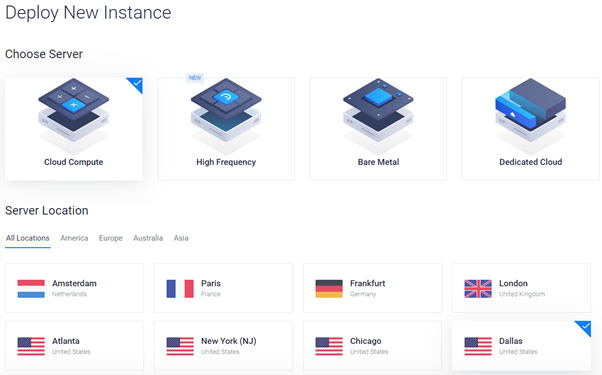Screen dimensions: 602x375
Task: Open the Australia locations tab
Action: 148,238
